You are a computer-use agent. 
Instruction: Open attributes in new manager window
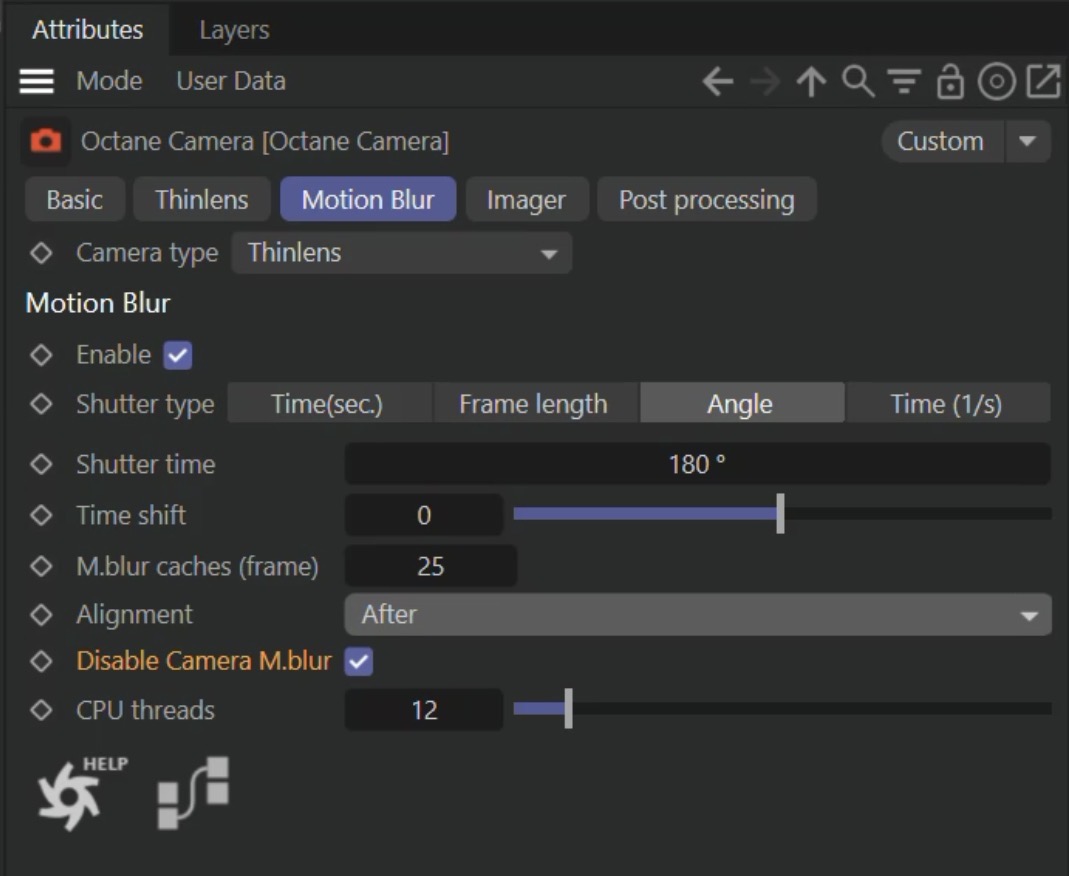(1043, 82)
